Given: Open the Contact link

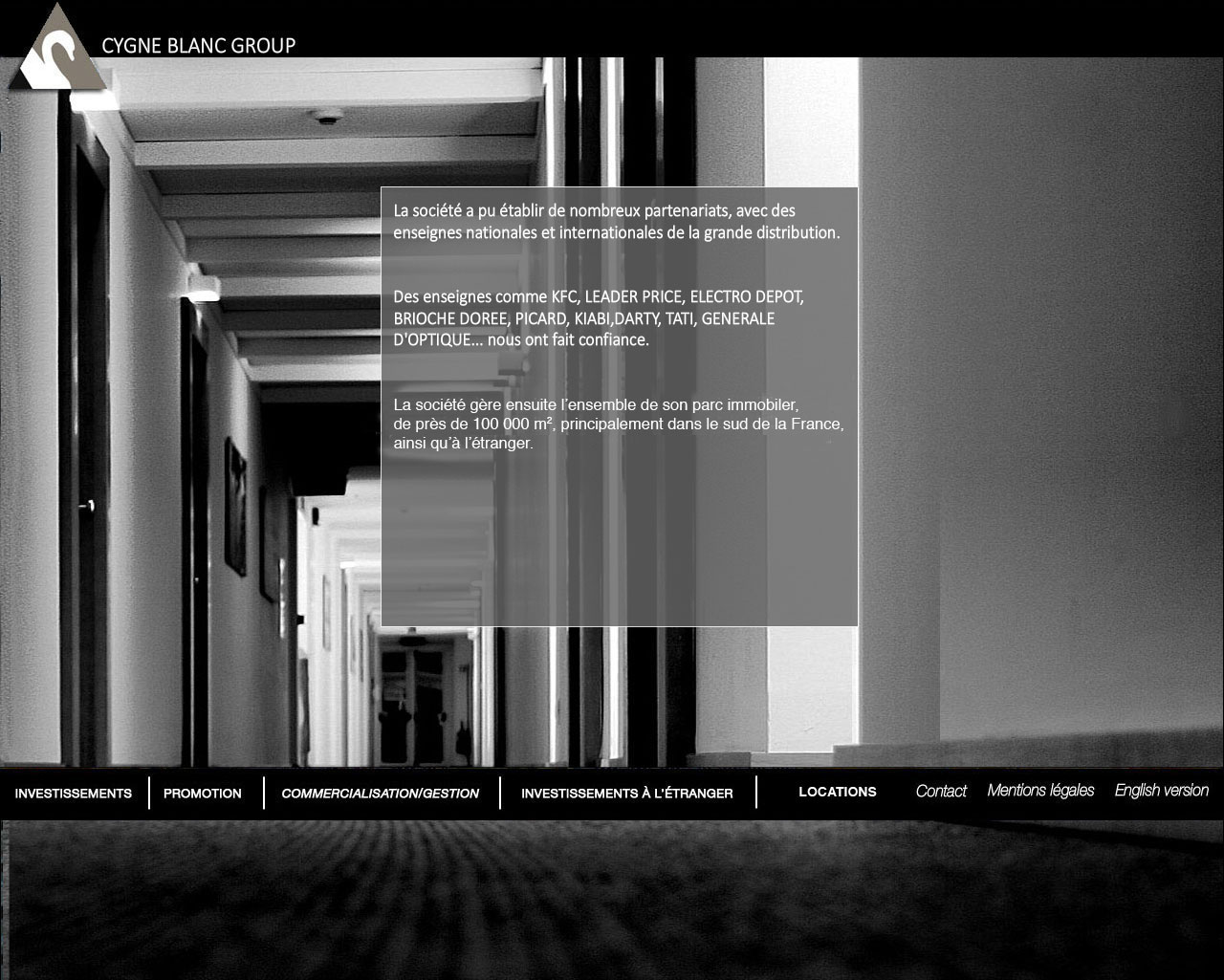Looking at the screenshot, I should click(941, 791).
